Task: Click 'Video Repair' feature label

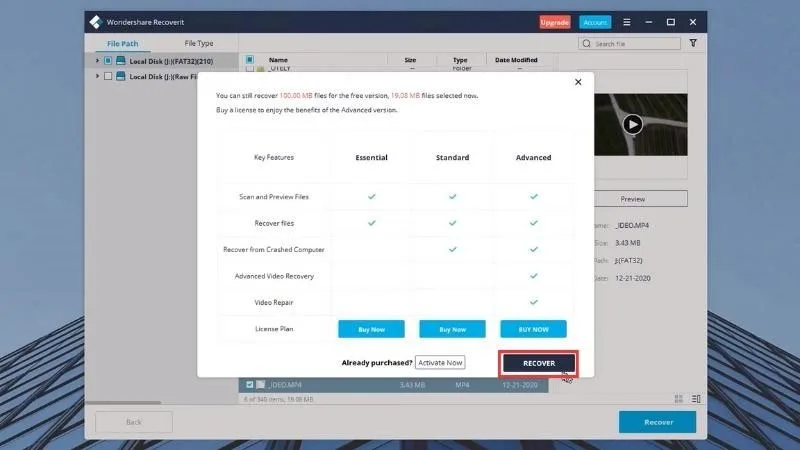Action: coord(274,303)
